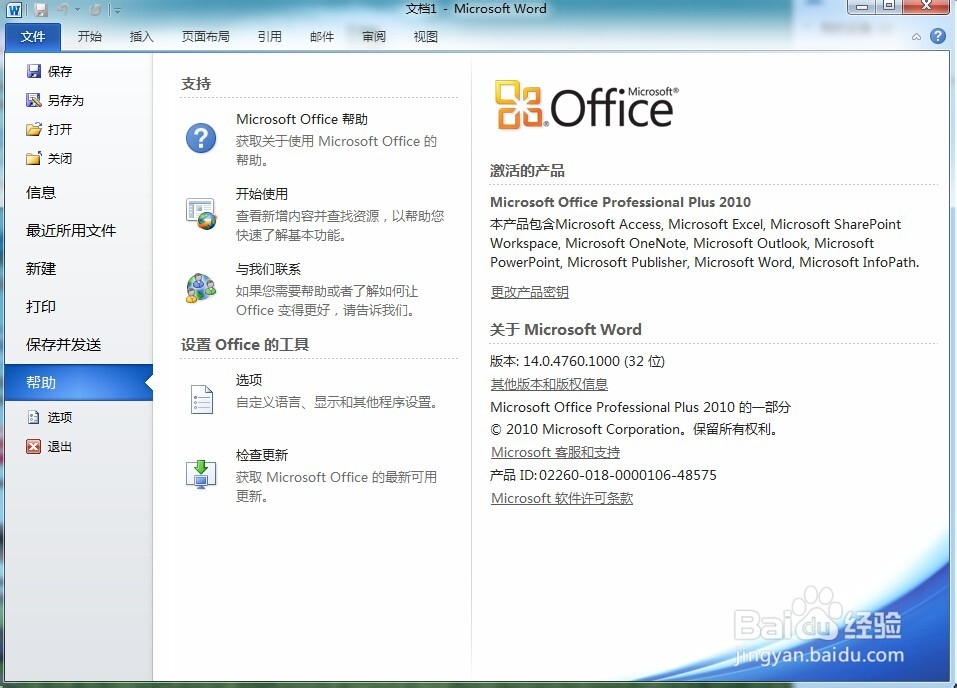Screen dimensions: 957x688
Task: Open the undo history dropdown arrow
Action: [78, 10]
